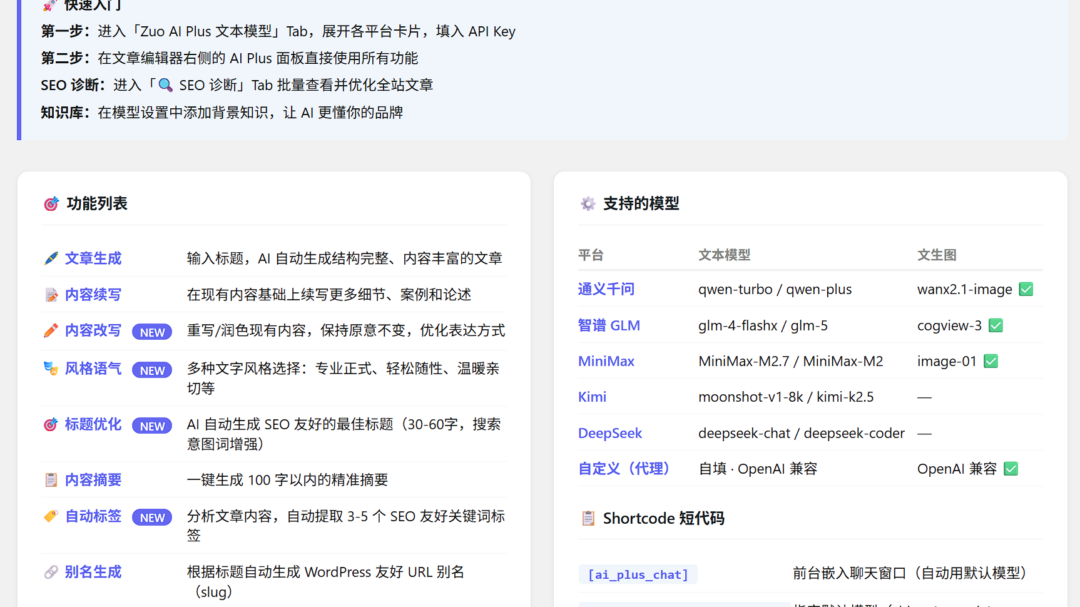Click the [ai_plus_chat] shortcode tag
Screen dimensions: 1080x607
pos(638,574)
